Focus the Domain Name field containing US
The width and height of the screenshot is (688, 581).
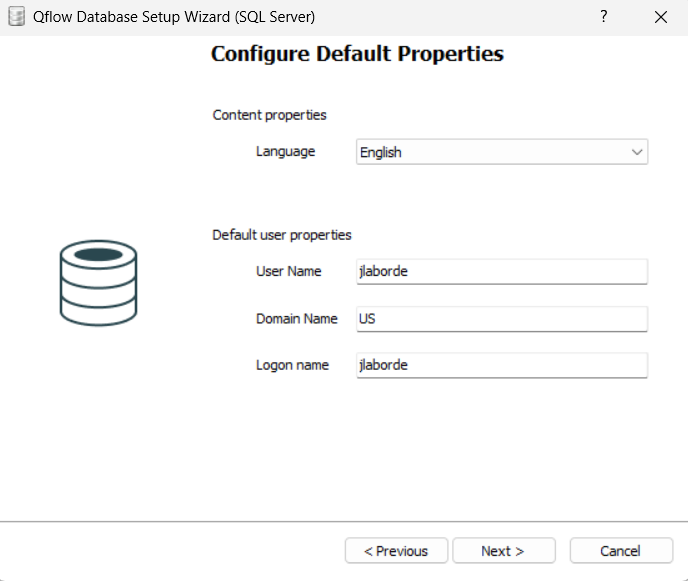click(x=502, y=319)
